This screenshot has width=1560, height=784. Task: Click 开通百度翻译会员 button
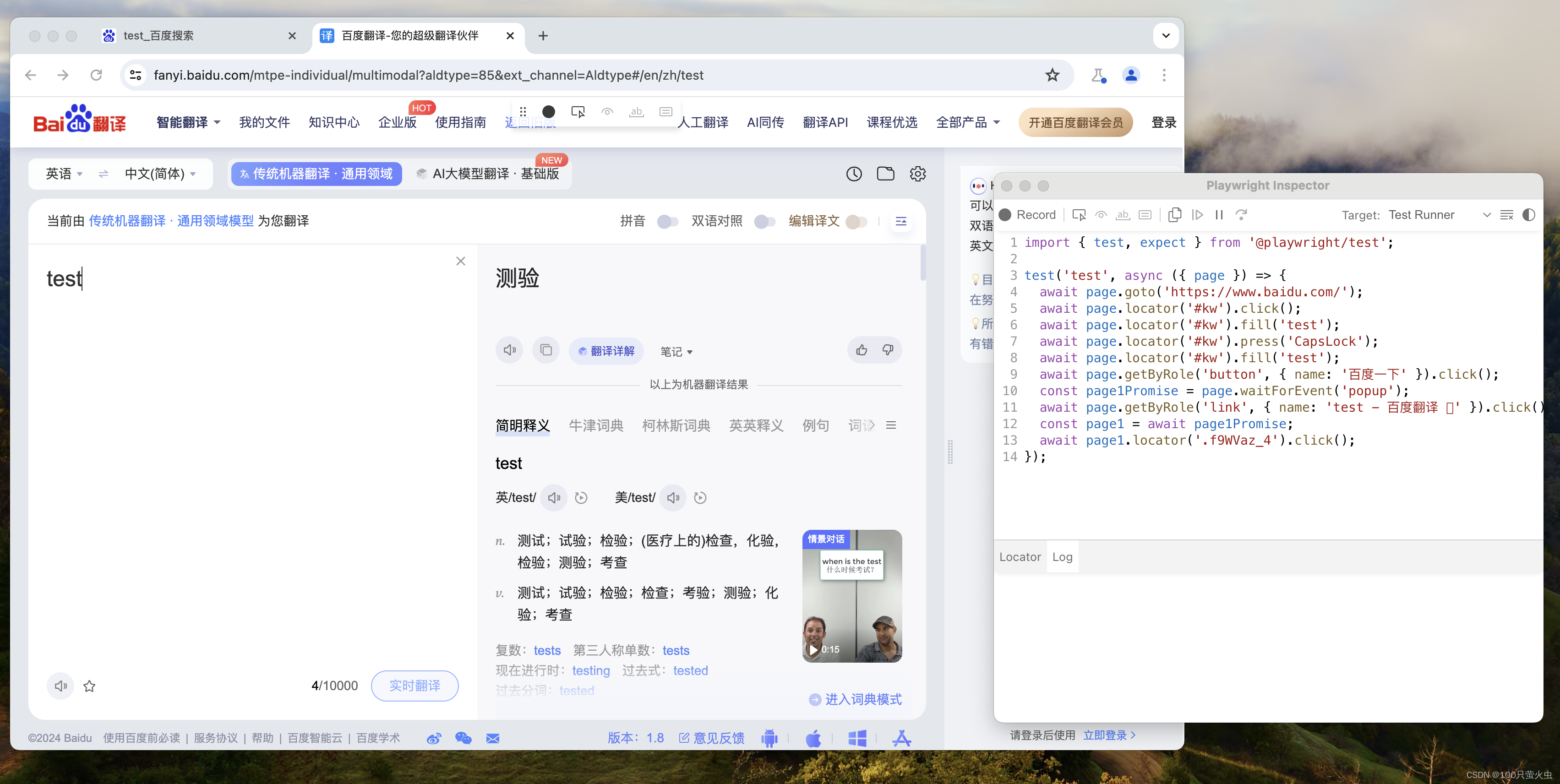coord(1075,123)
